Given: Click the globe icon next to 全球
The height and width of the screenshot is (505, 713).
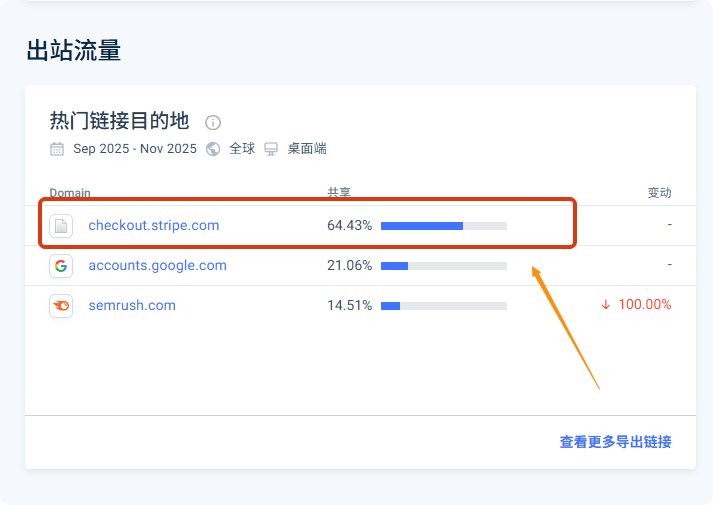Looking at the screenshot, I should [213, 149].
